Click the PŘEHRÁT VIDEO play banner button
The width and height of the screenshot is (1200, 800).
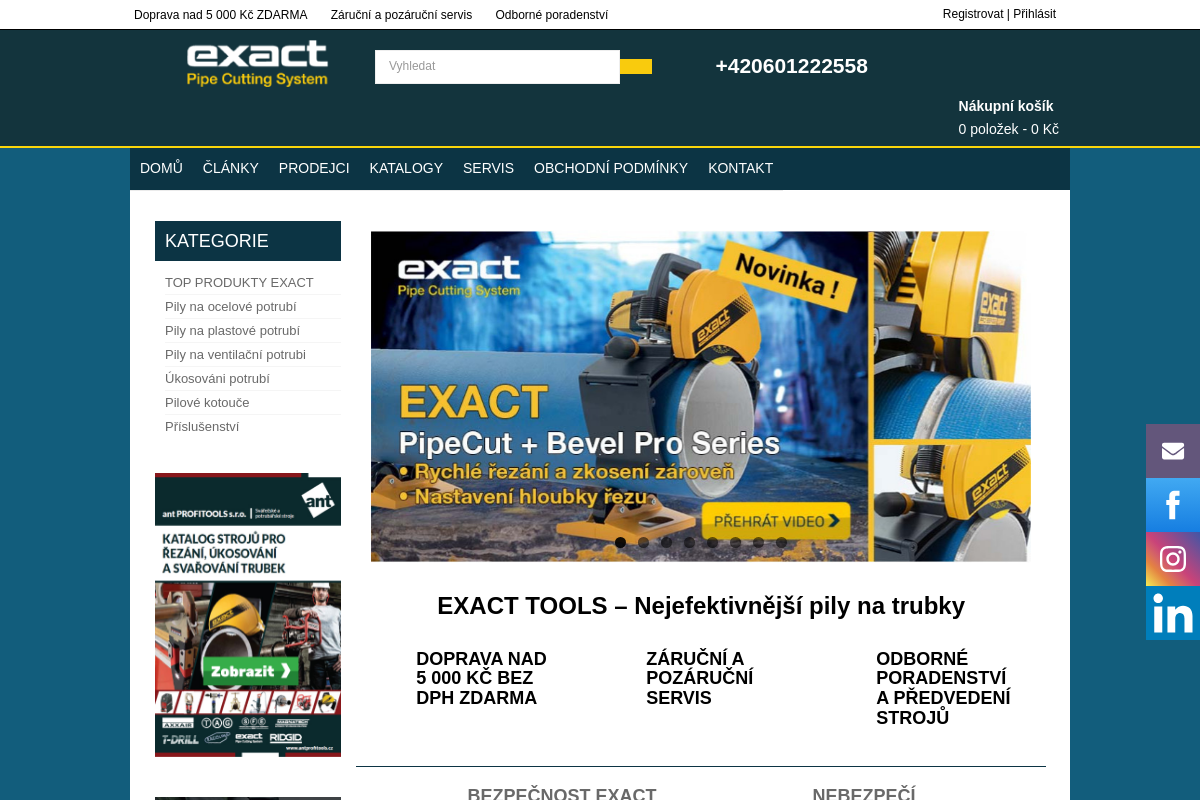pos(777,520)
